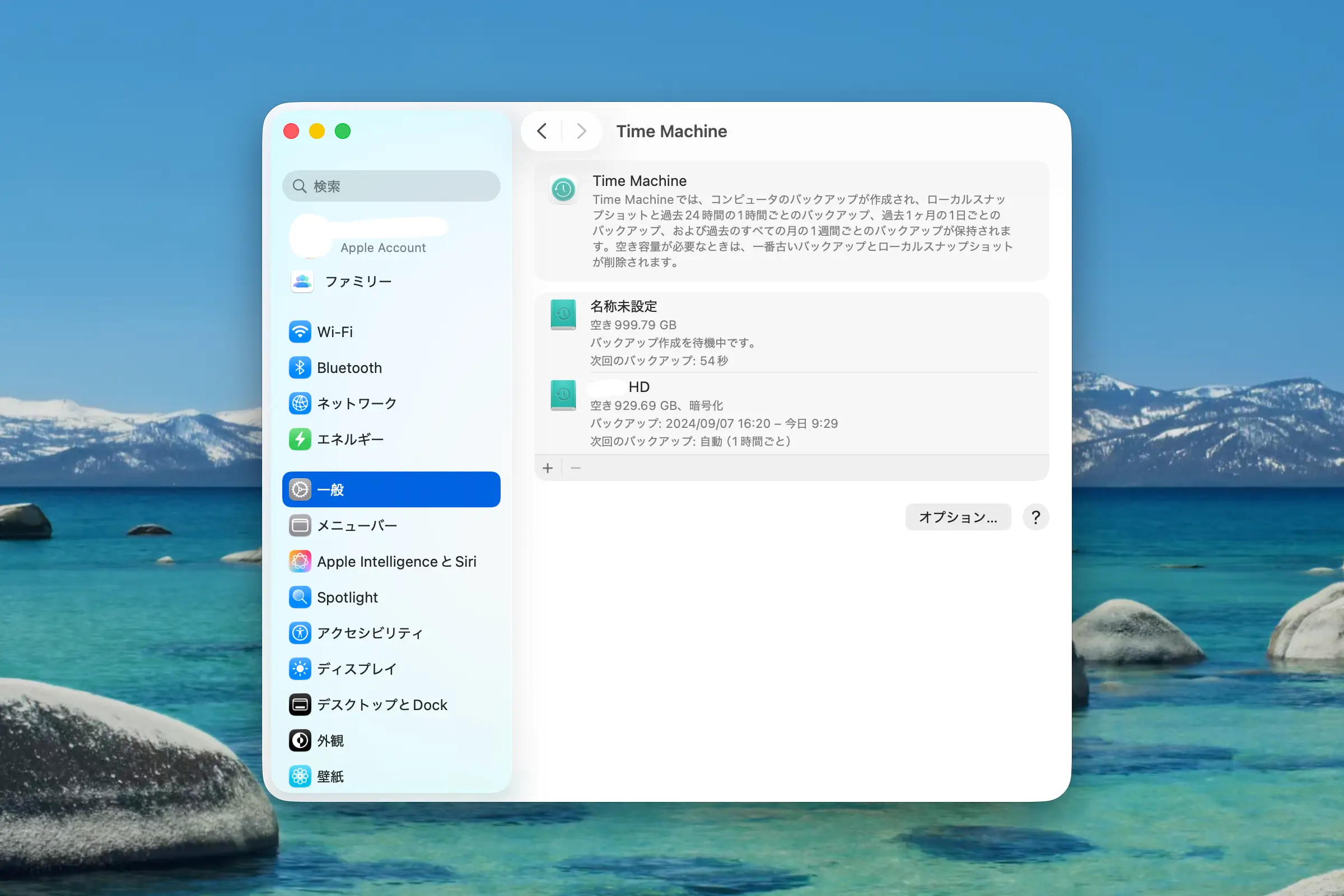Go back with the left chevron
1344x896 pixels.
pos(542,132)
